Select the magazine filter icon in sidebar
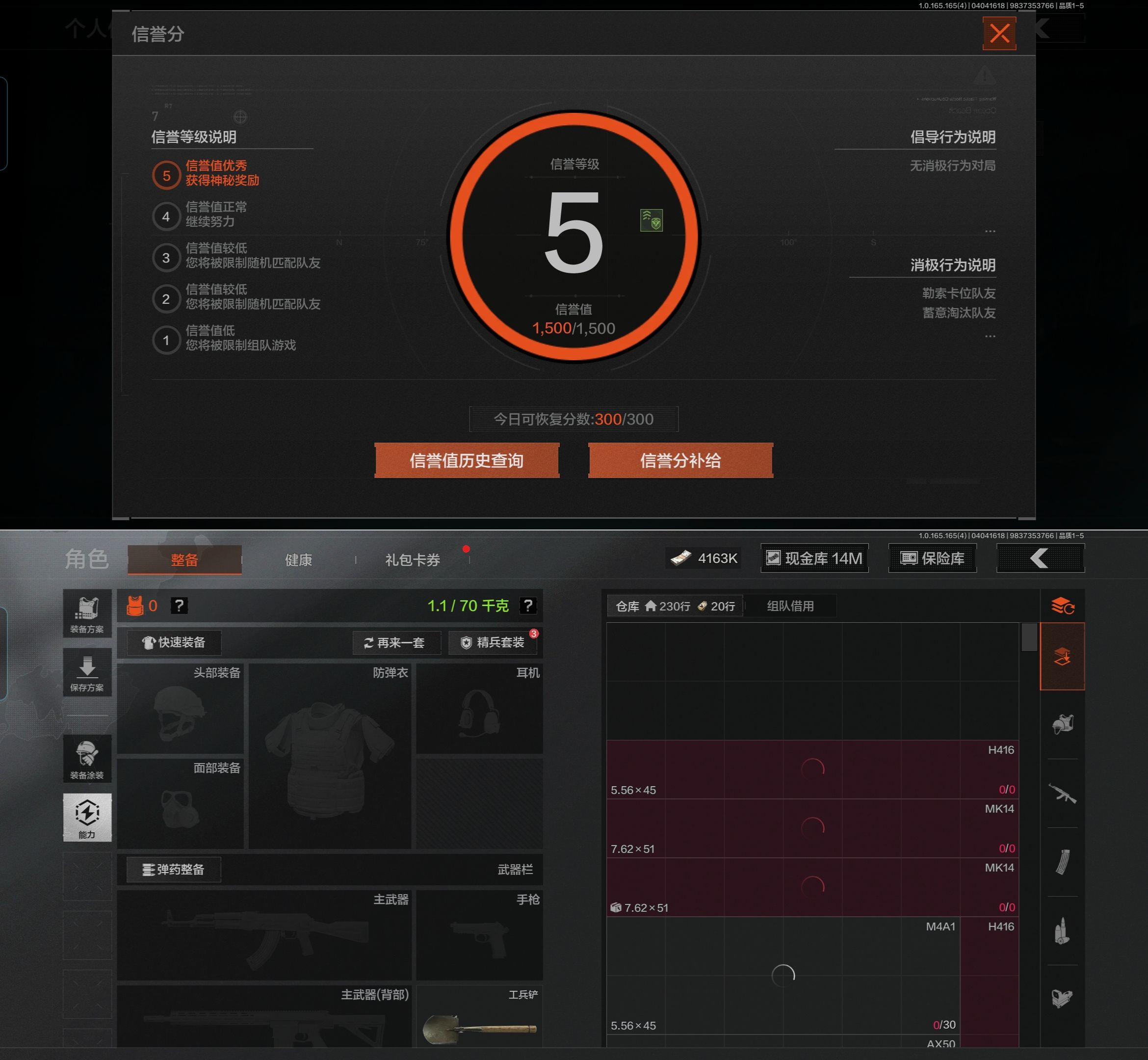Image resolution: width=1148 pixels, height=1060 pixels. [1062, 862]
